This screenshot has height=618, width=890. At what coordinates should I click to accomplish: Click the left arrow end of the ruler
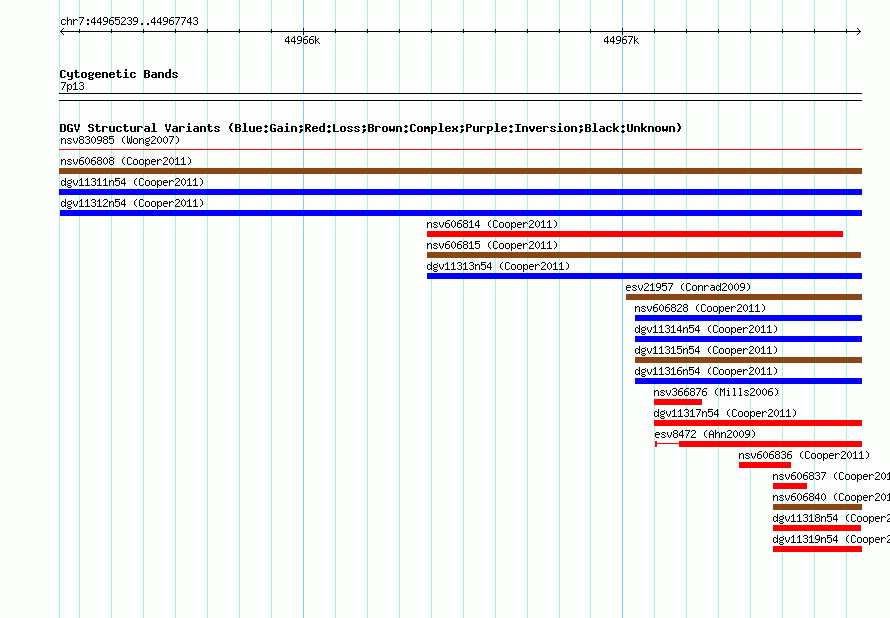[62, 32]
